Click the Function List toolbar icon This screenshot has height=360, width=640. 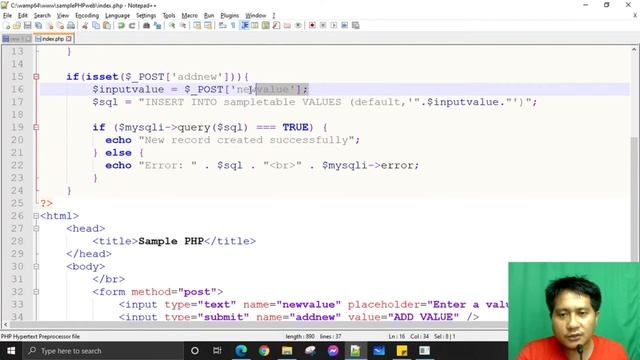coord(276,25)
